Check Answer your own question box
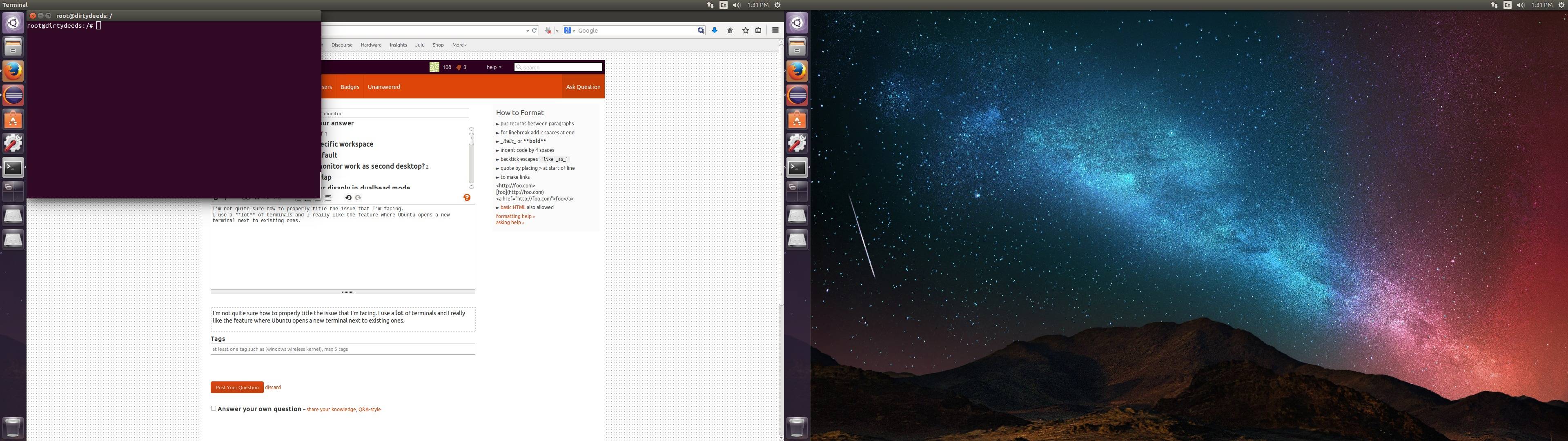 (214, 409)
